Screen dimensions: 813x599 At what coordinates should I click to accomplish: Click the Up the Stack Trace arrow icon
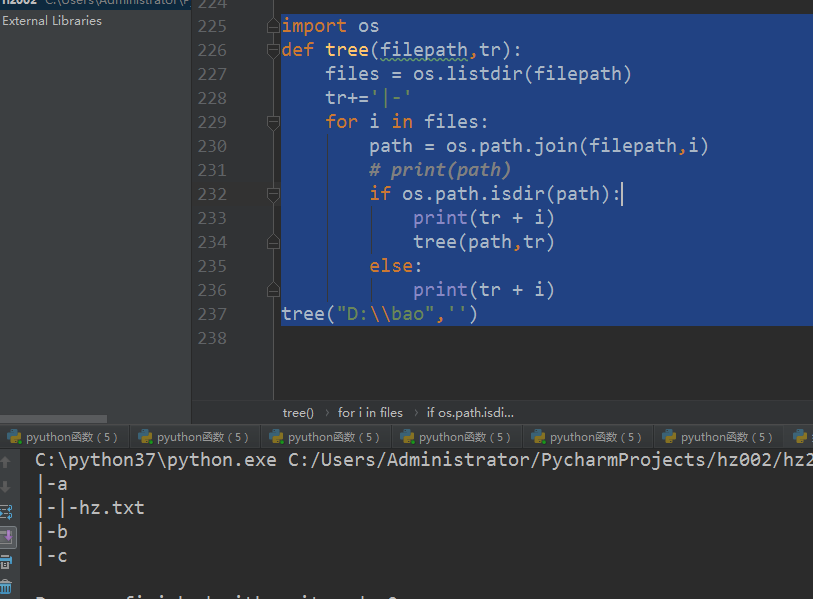tap(5, 462)
